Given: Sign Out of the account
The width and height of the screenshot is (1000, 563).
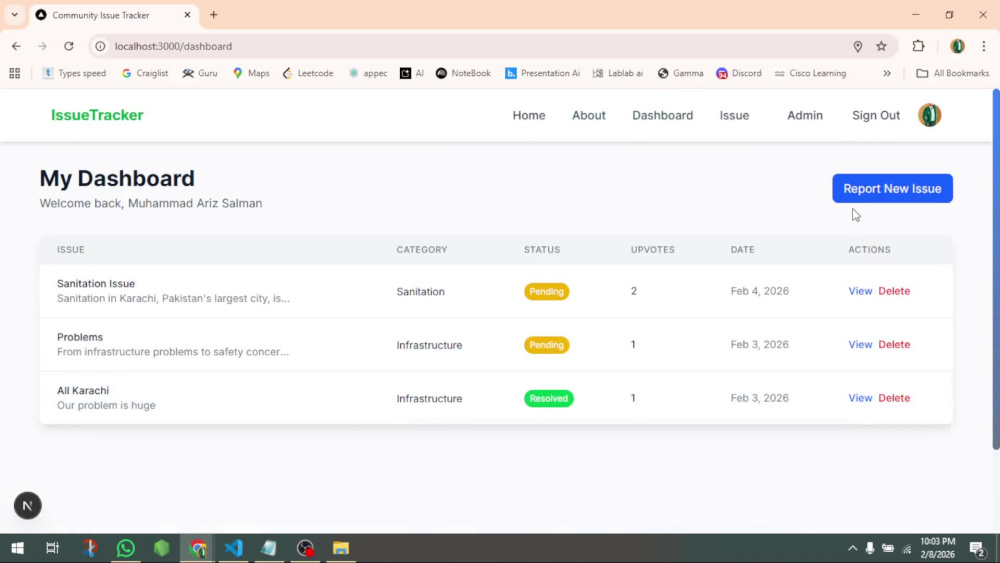Looking at the screenshot, I should pos(876,115).
